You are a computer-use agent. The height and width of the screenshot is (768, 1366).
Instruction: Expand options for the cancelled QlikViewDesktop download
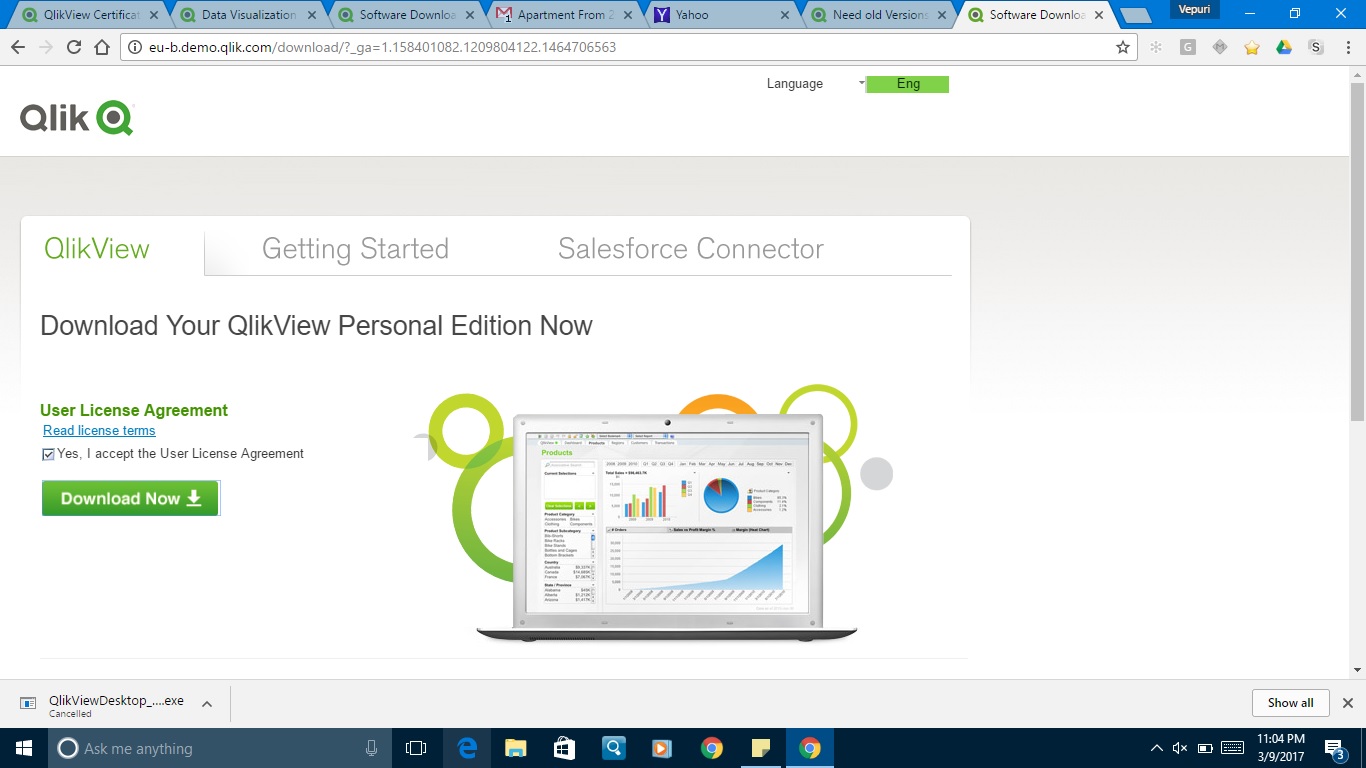(x=207, y=703)
